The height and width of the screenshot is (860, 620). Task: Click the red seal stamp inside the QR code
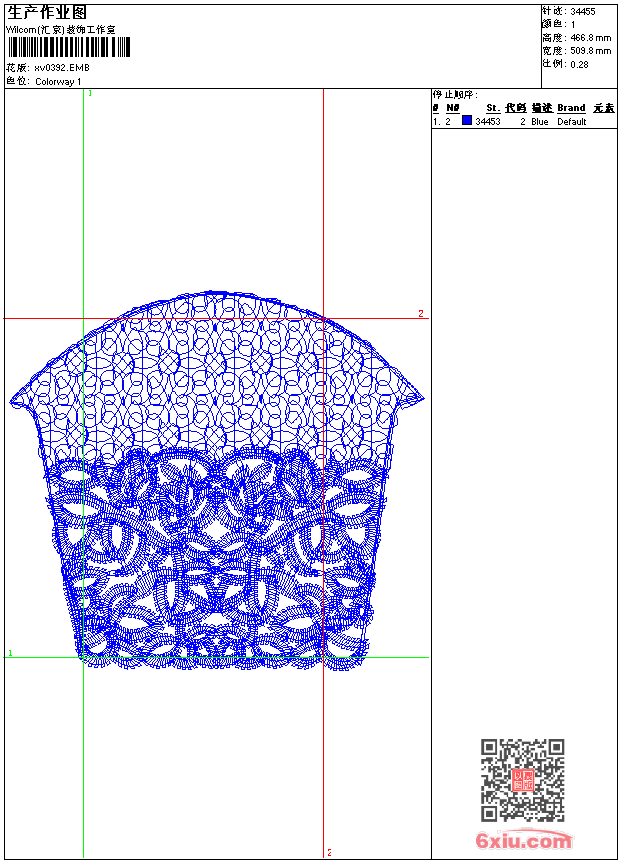522,780
